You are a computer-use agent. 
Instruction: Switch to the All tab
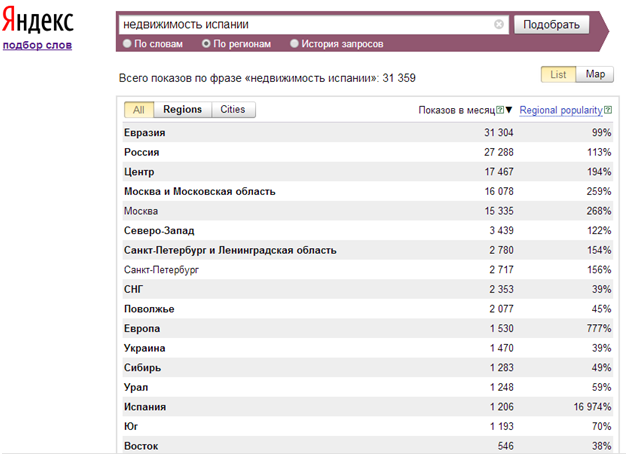139,110
